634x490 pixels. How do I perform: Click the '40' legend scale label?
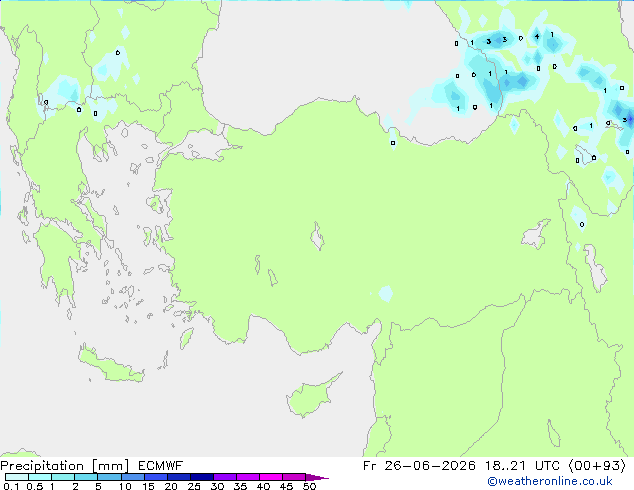coord(263,486)
